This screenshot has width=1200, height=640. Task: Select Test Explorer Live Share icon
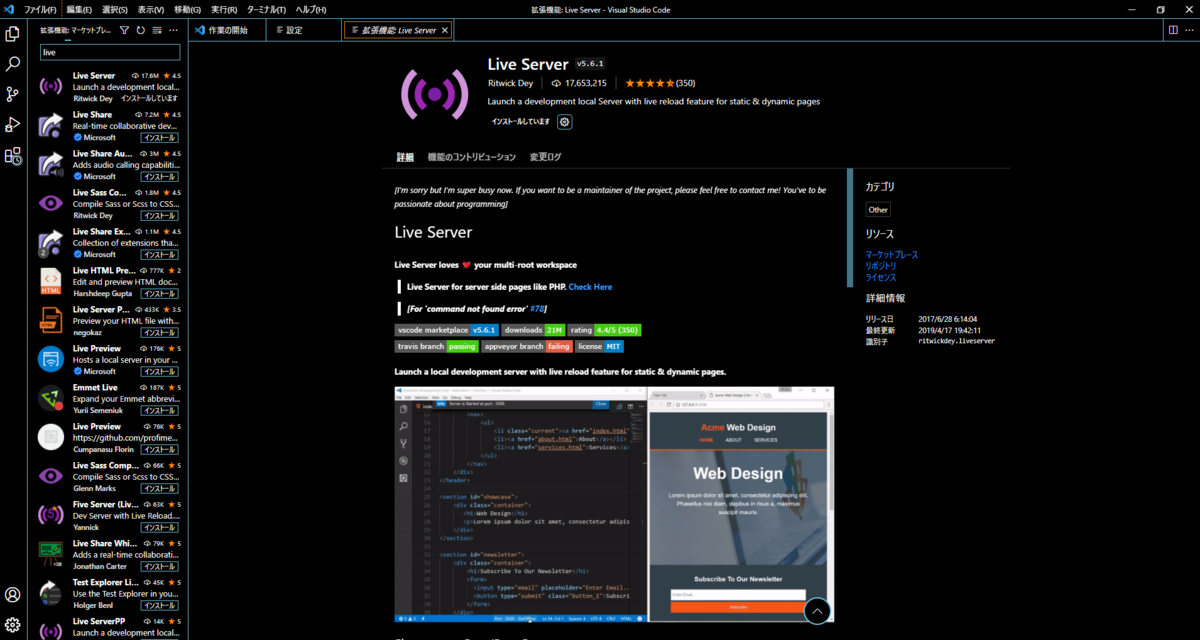pos(51,593)
